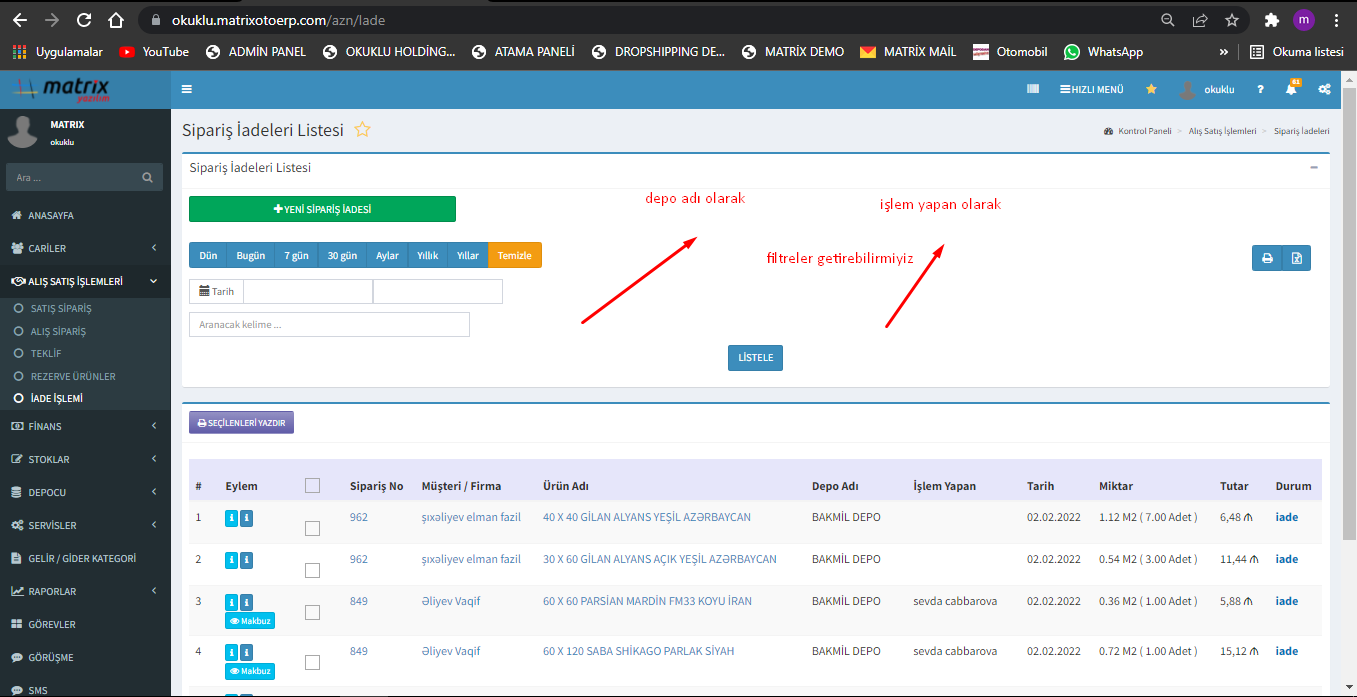The width and height of the screenshot is (1357, 697).
Task: Open SATIŞ SİPARİŞ in sidebar
Action: [x=61, y=308]
